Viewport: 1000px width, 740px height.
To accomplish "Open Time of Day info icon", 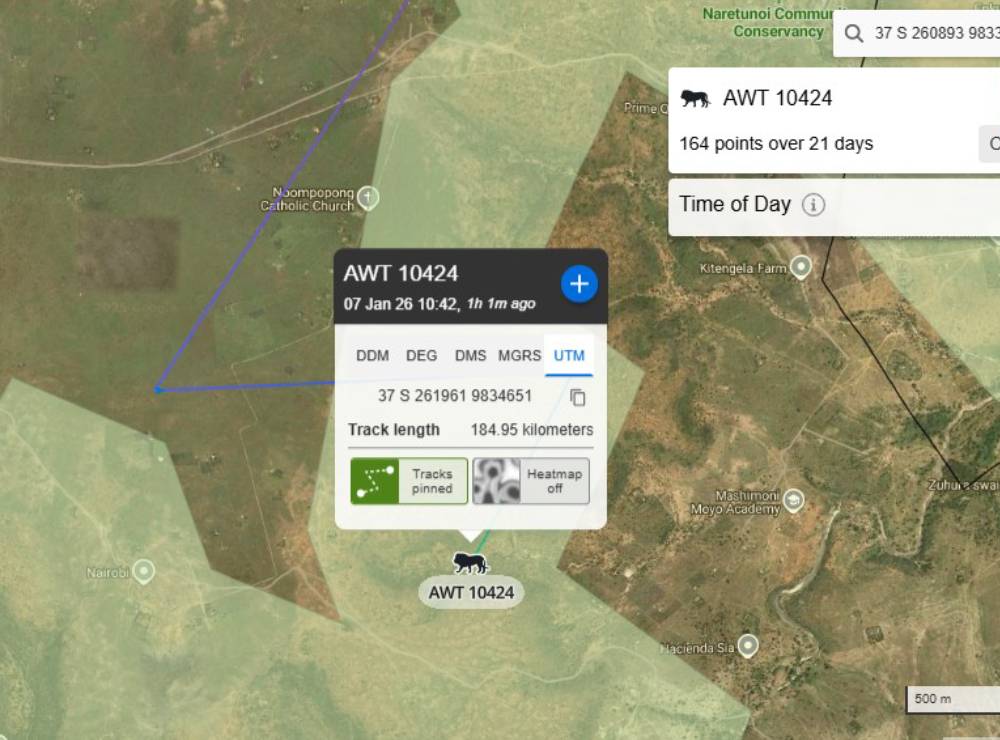I will click(x=814, y=205).
